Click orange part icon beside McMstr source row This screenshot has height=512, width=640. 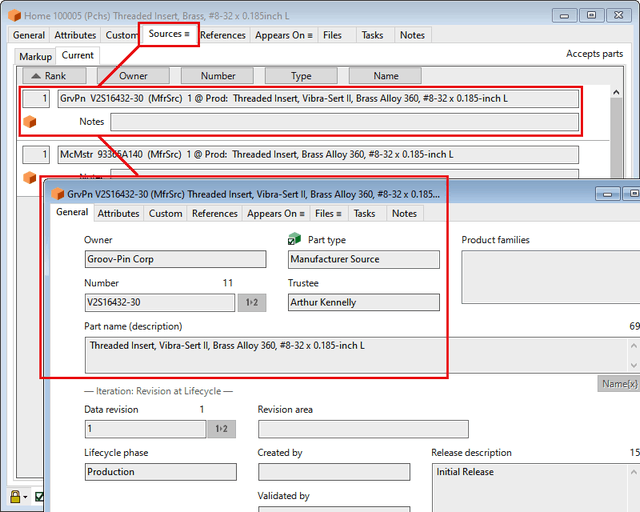(x=29, y=178)
